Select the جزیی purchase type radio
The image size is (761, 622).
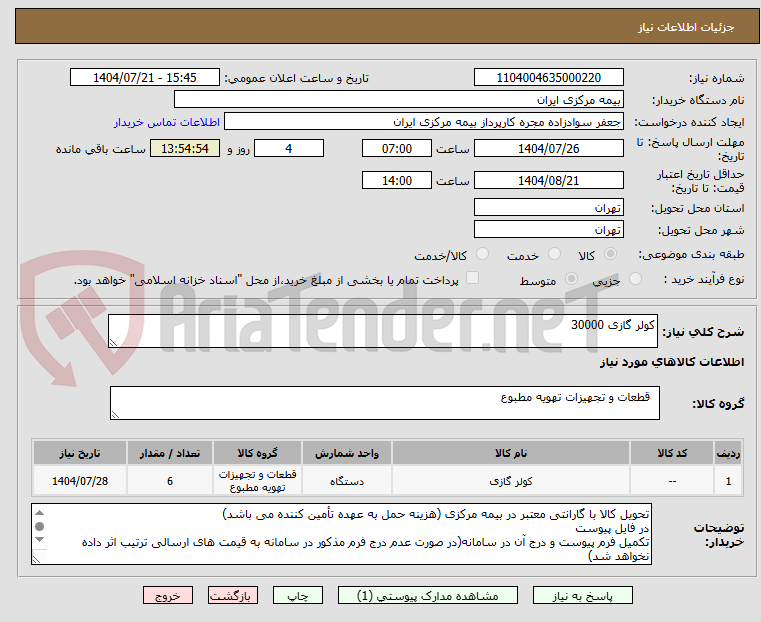[635, 278]
